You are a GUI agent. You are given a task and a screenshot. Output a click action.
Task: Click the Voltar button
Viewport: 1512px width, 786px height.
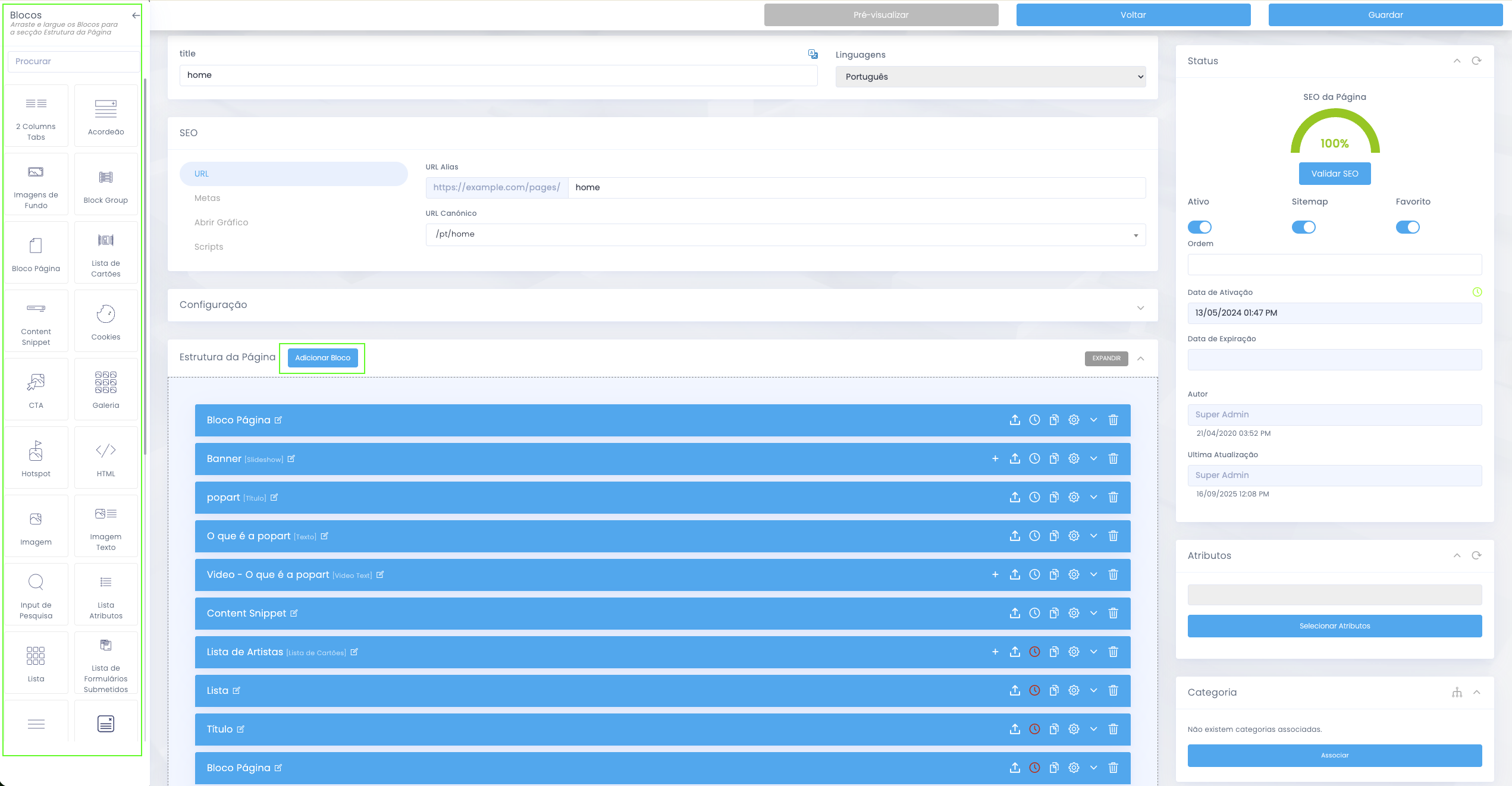[x=1134, y=15]
